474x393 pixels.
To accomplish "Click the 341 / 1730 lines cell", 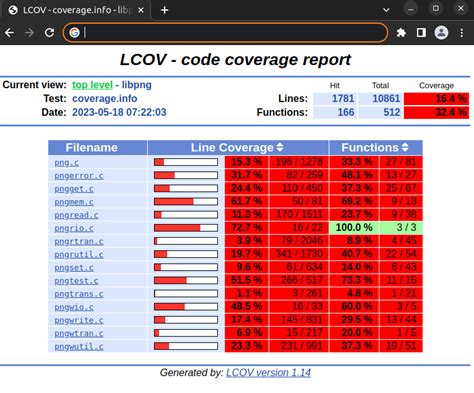I will tap(299, 254).
